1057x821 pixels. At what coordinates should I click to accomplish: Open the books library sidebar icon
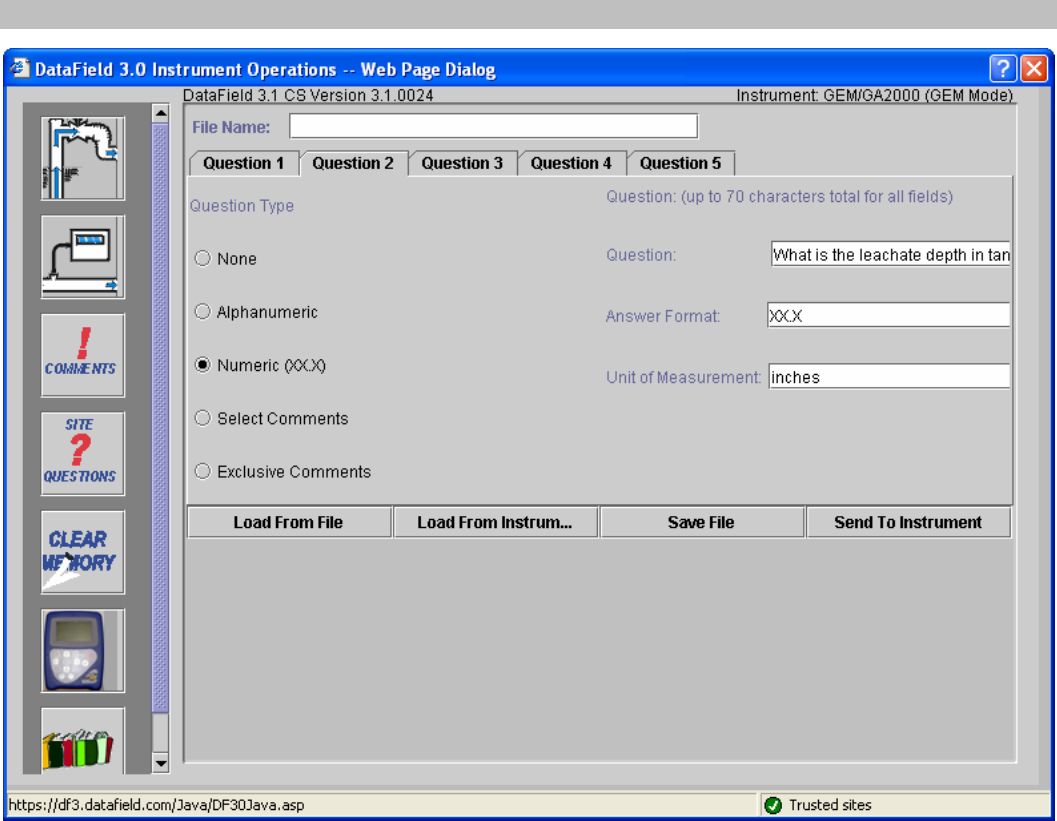83,740
